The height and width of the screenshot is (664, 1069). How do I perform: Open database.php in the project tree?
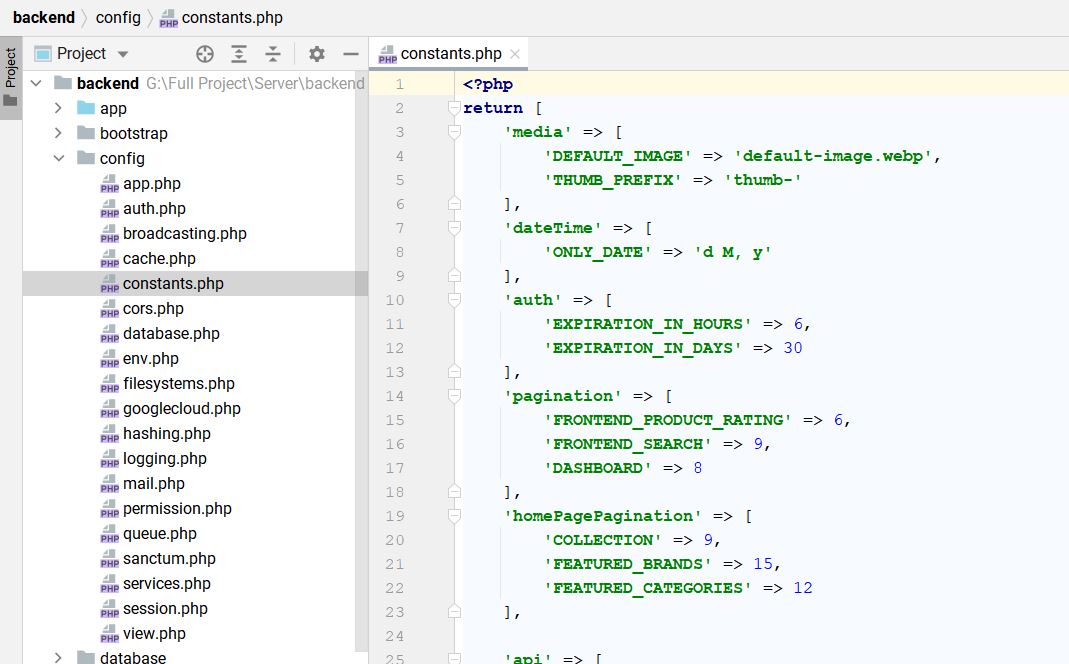pyautogui.click(x=171, y=333)
